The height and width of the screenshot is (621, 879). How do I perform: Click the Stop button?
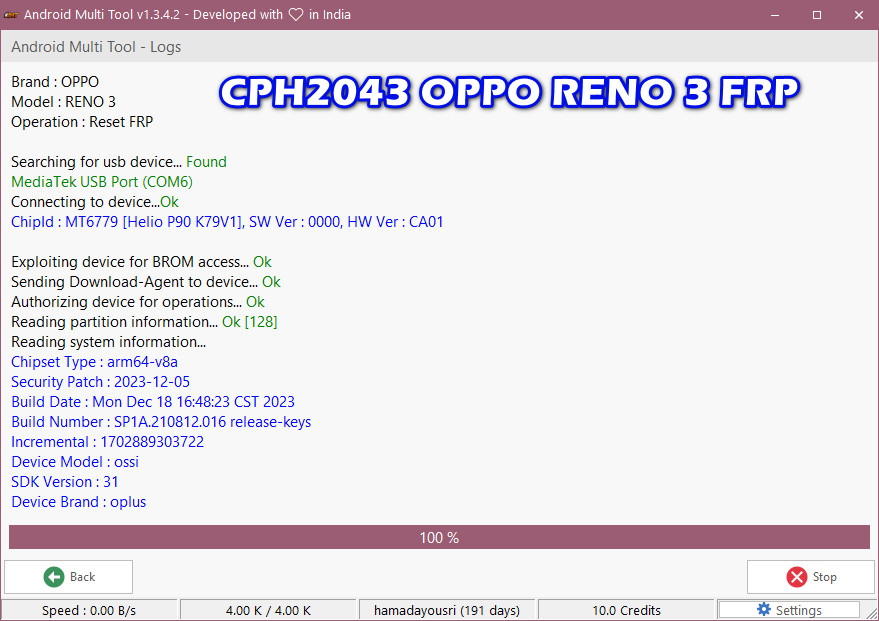click(811, 577)
